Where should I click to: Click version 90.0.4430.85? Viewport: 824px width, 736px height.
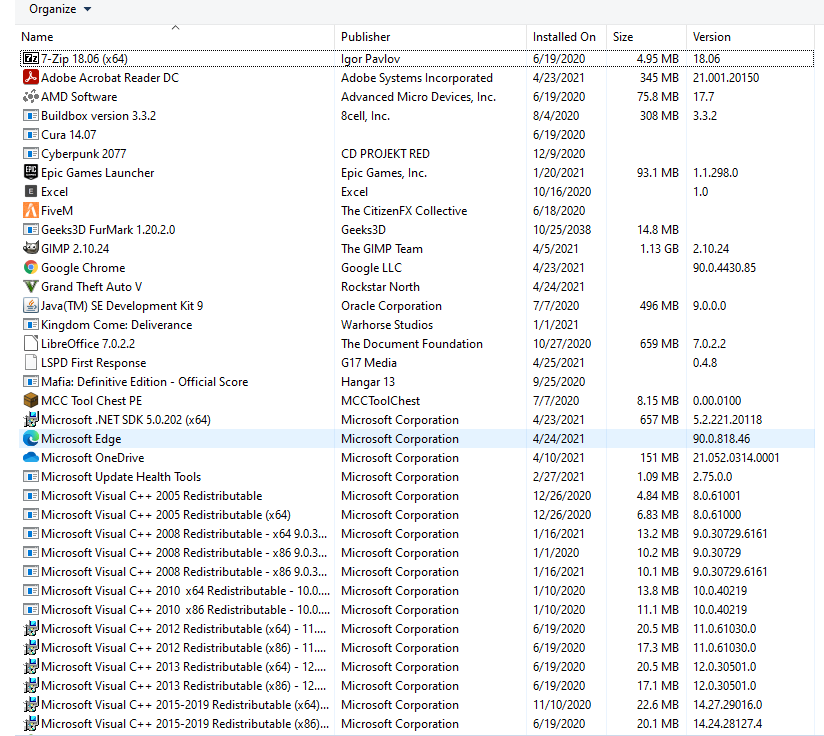pos(724,268)
